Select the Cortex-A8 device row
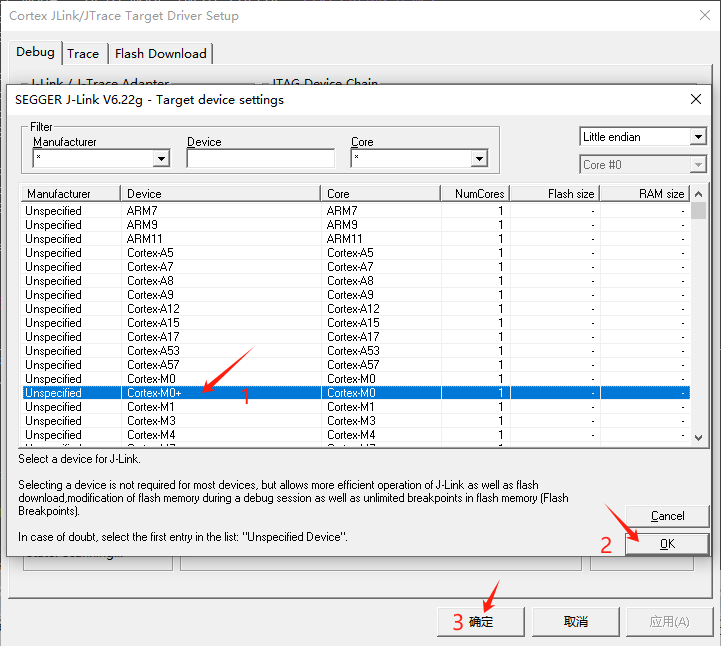This screenshot has width=721, height=646. [355, 281]
